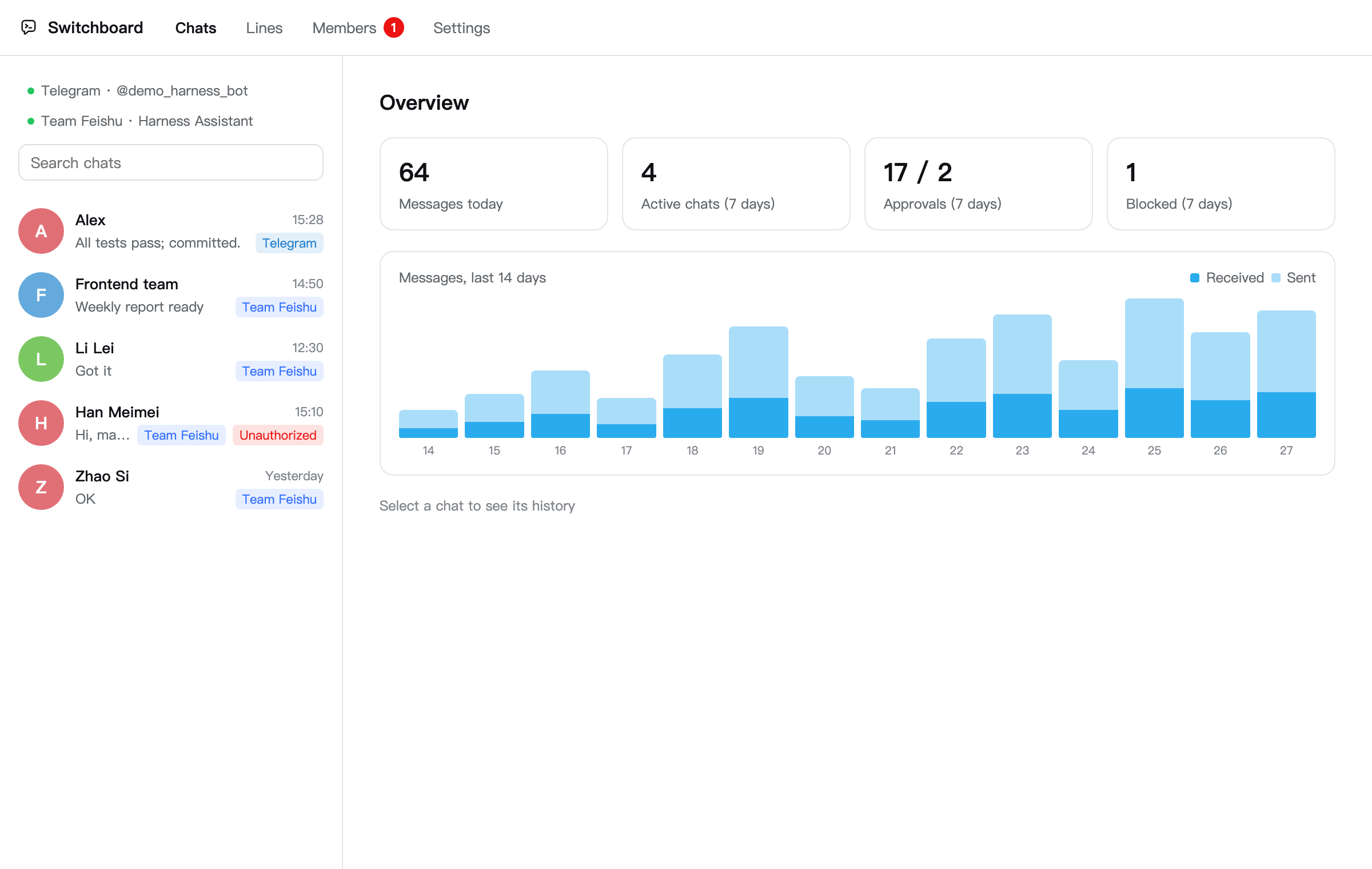
Task: Click the Telegram tag on Alex's chat
Action: 289,243
